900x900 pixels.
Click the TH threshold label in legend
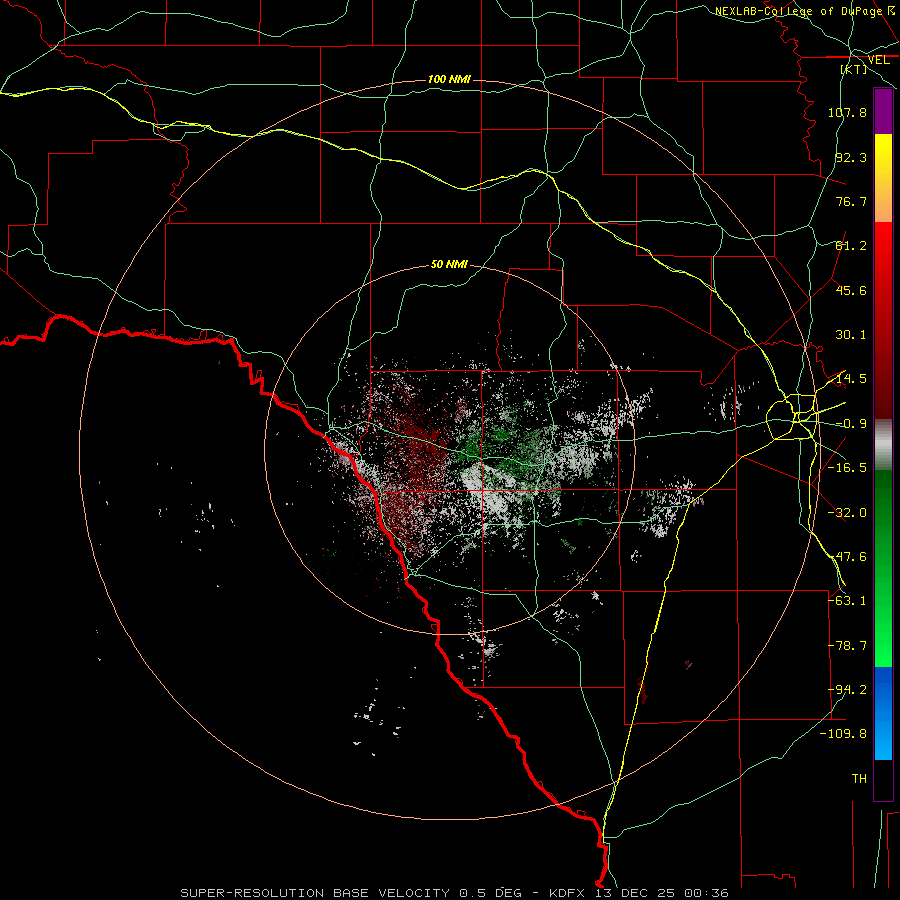[x=859, y=779]
